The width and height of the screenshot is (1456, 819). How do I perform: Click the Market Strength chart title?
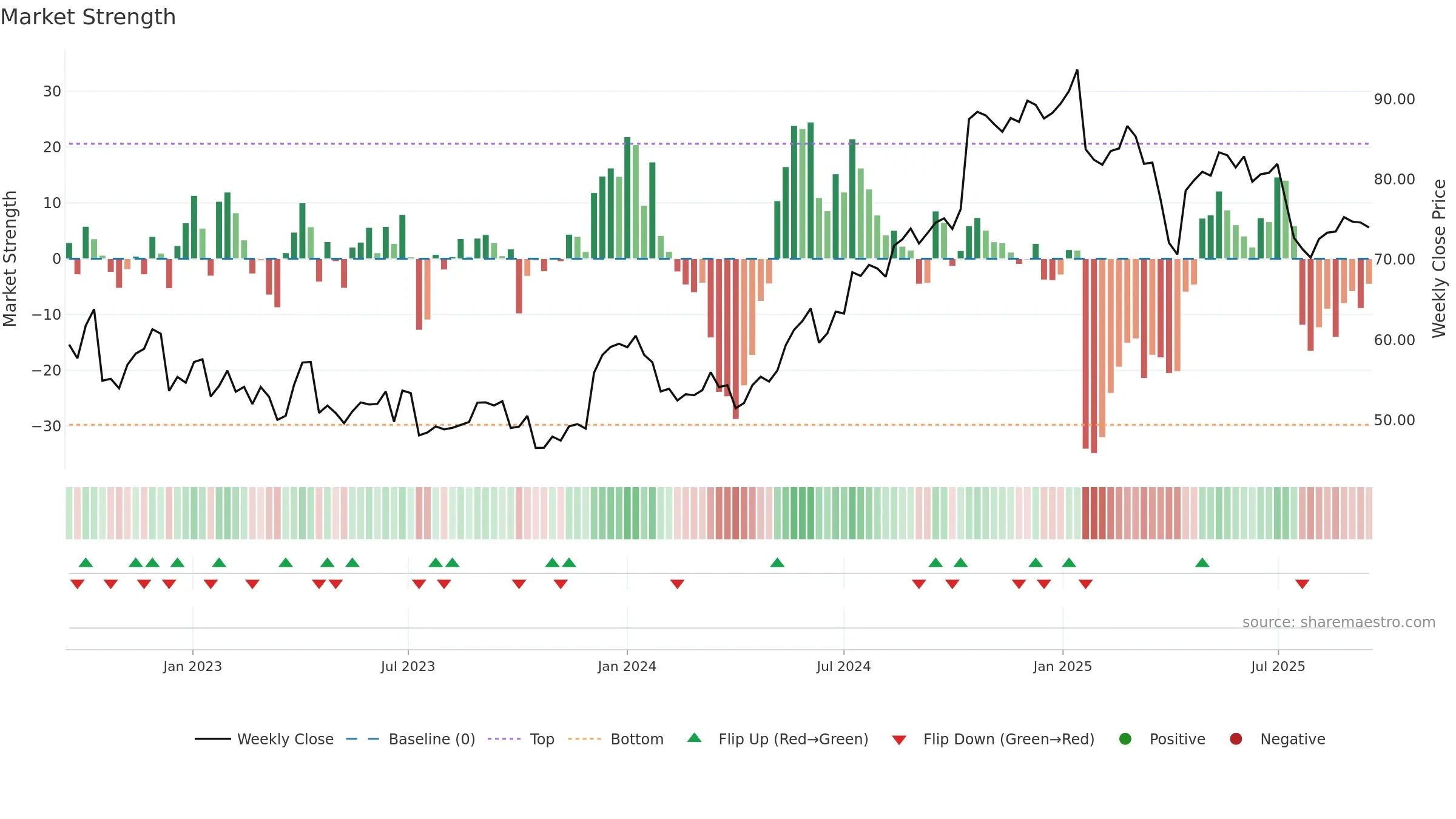coord(88,17)
